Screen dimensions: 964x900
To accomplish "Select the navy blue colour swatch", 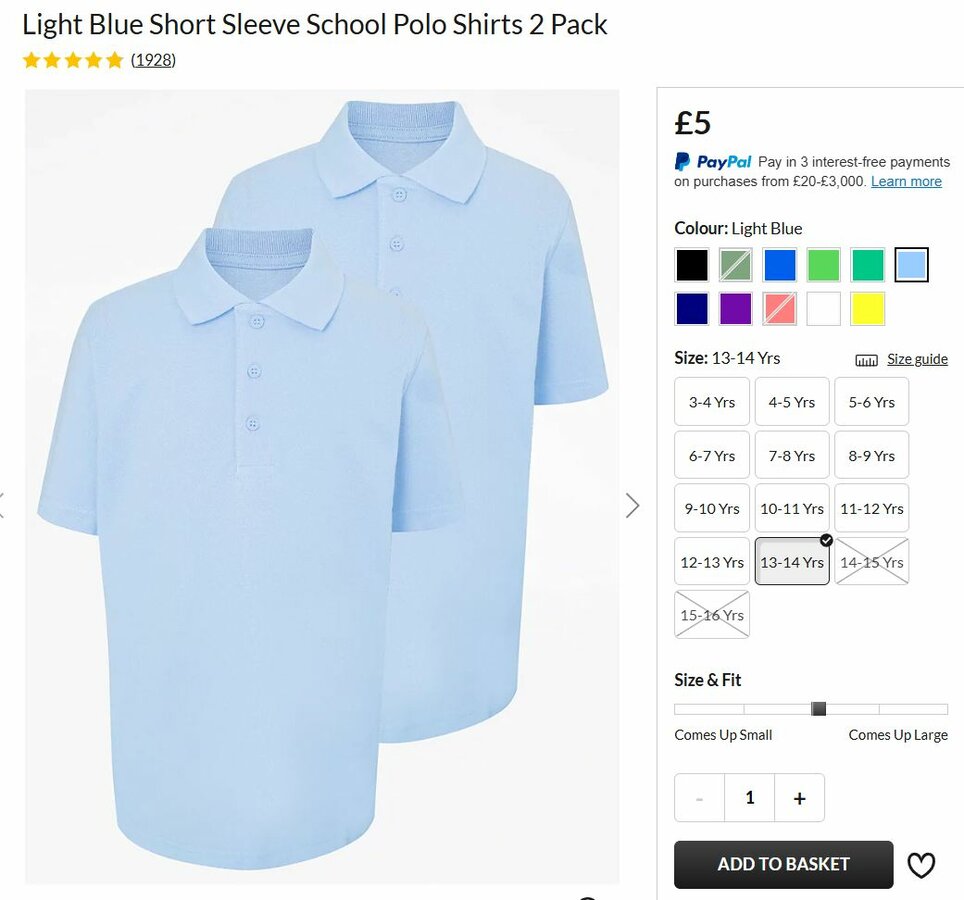I will pyautogui.click(x=692, y=309).
